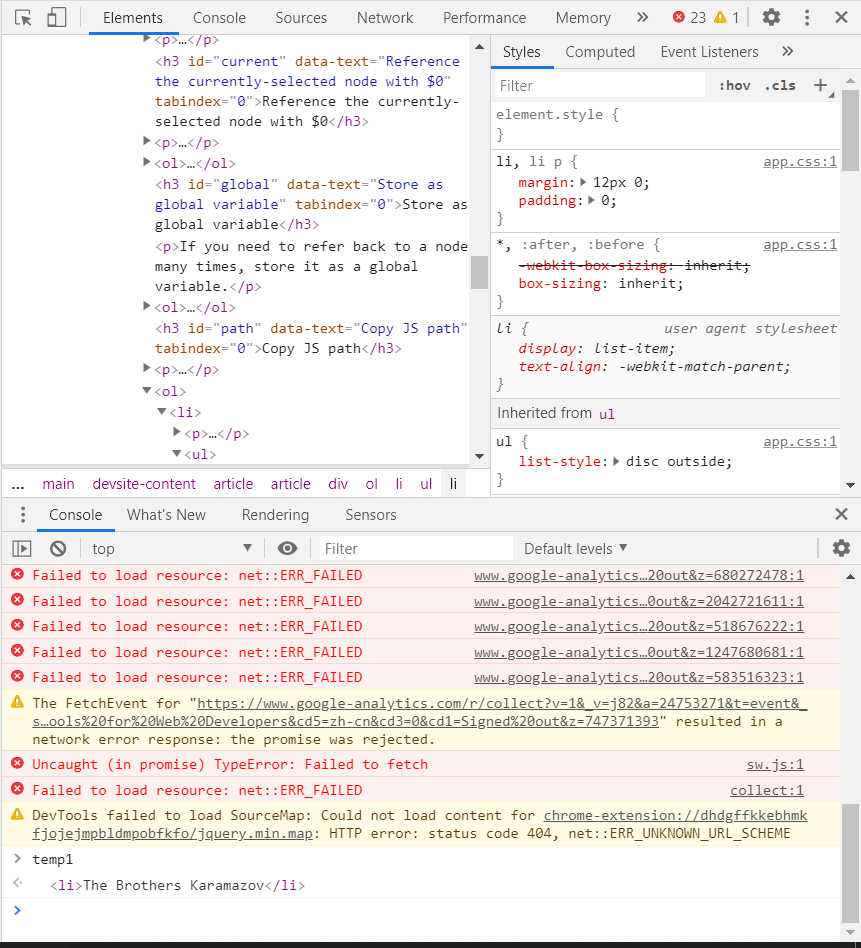This screenshot has width=861, height=948.
Task: Clear the console icon
Action: [x=58, y=548]
